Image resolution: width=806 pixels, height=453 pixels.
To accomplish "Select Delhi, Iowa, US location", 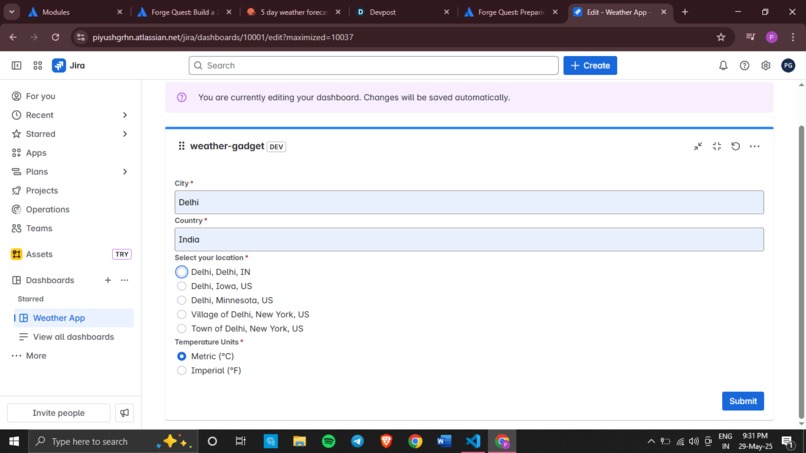I will 181,286.
